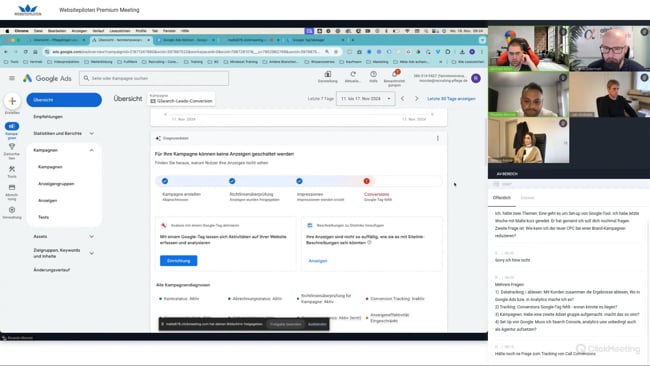Open the three-dot menu of diagnosis card
This screenshot has height=366, width=650.
(x=438, y=138)
